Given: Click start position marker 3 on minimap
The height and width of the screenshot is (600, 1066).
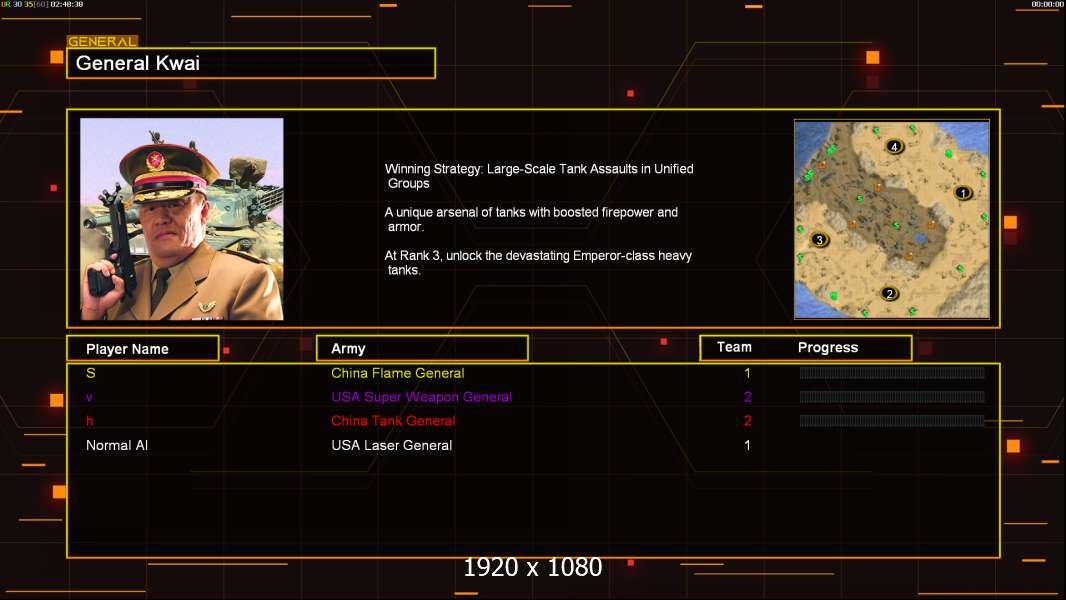Looking at the screenshot, I should click(819, 239).
